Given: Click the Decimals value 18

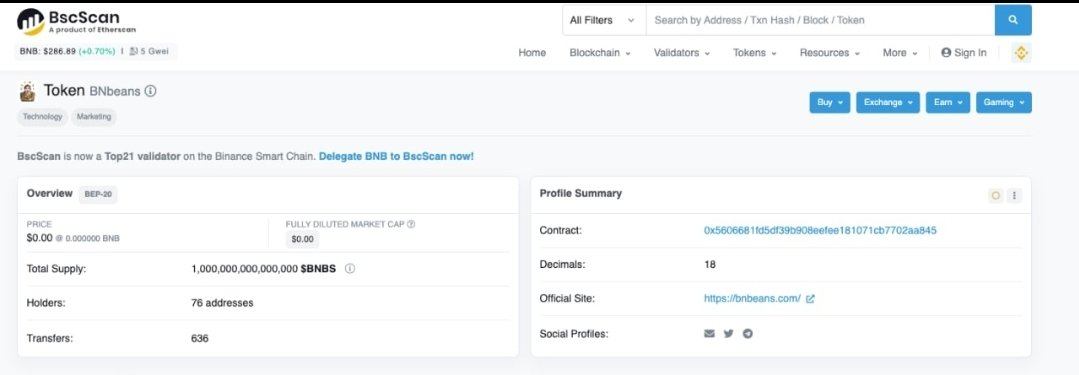Looking at the screenshot, I should [x=709, y=264].
